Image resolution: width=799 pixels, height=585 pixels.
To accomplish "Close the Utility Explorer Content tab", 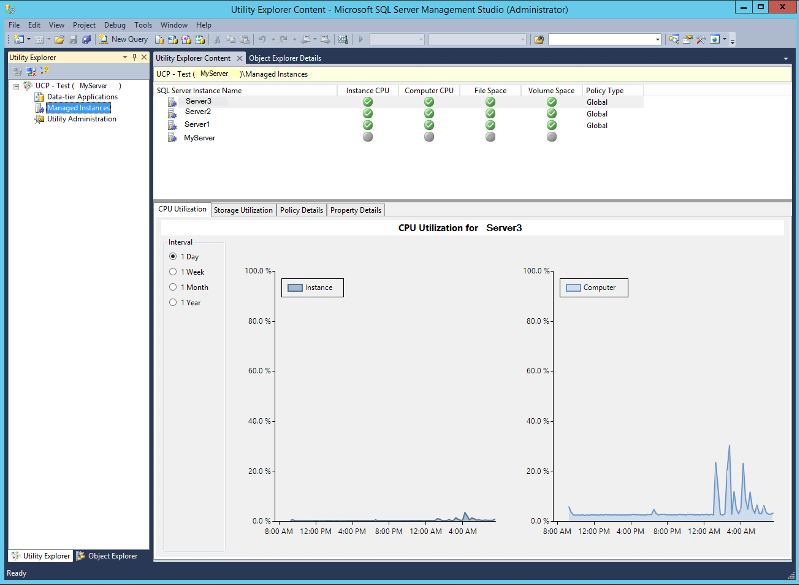I will 239,58.
